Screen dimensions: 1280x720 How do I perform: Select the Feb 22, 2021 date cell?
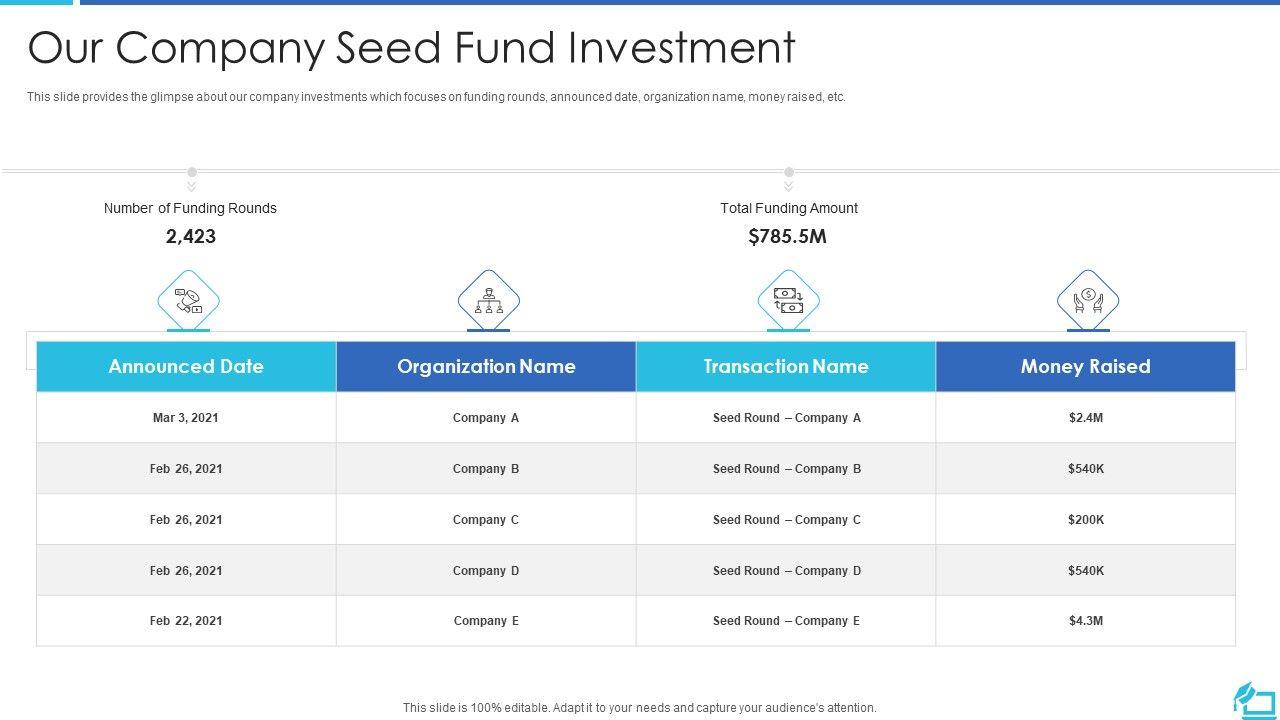point(186,621)
